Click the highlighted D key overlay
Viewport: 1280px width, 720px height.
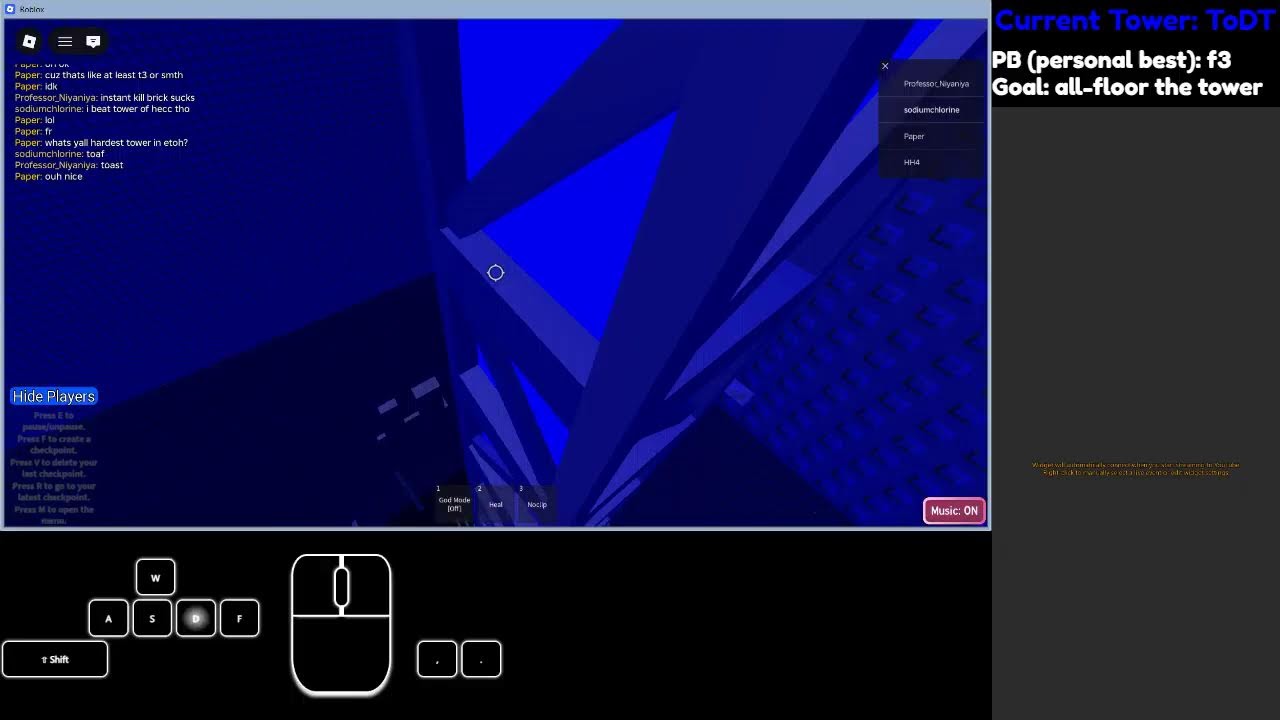click(196, 619)
